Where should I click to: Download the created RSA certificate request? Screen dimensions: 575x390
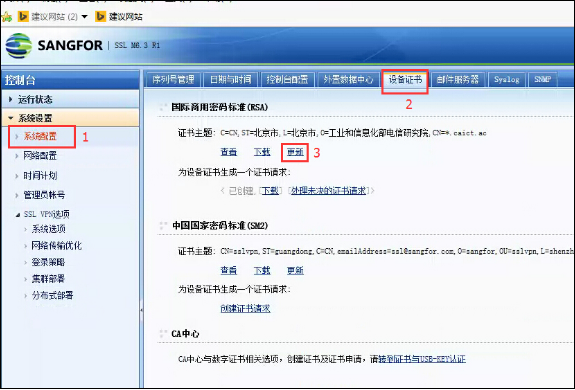click(270, 191)
